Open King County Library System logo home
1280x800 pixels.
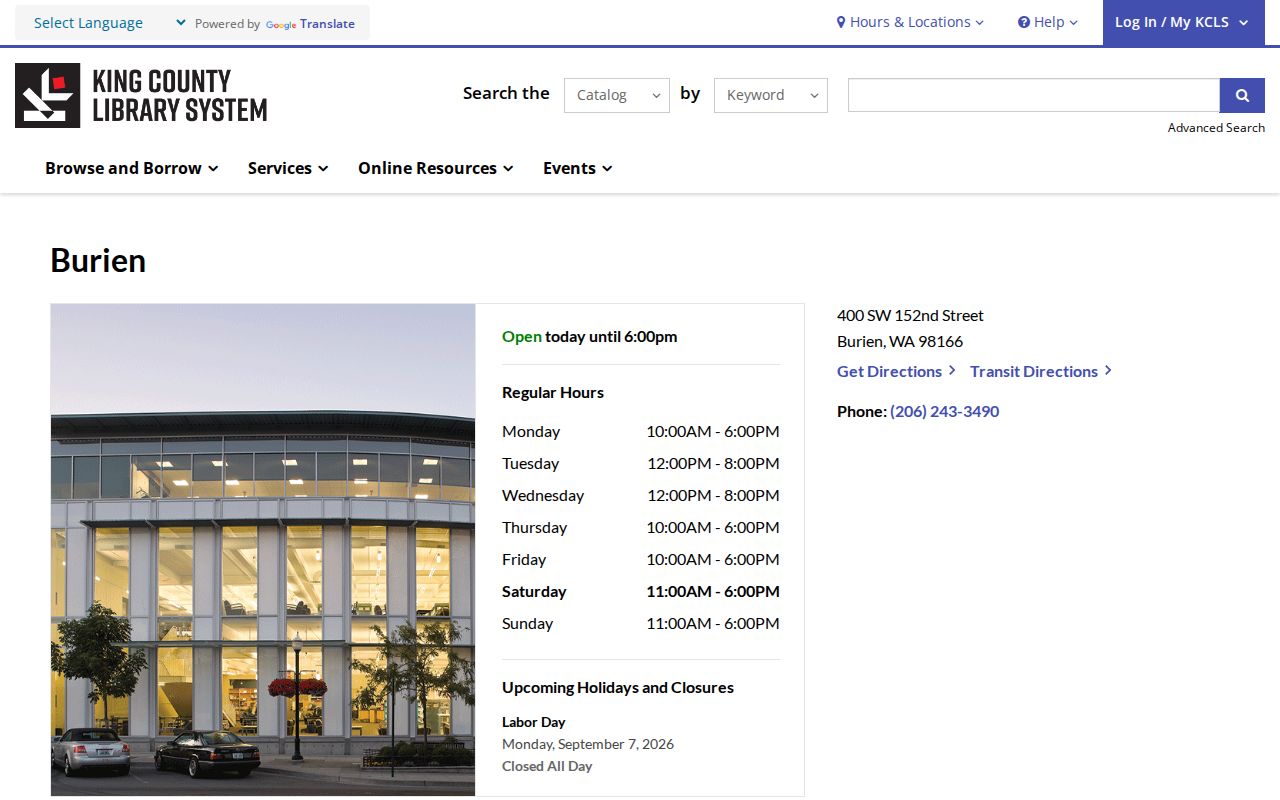click(141, 95)
